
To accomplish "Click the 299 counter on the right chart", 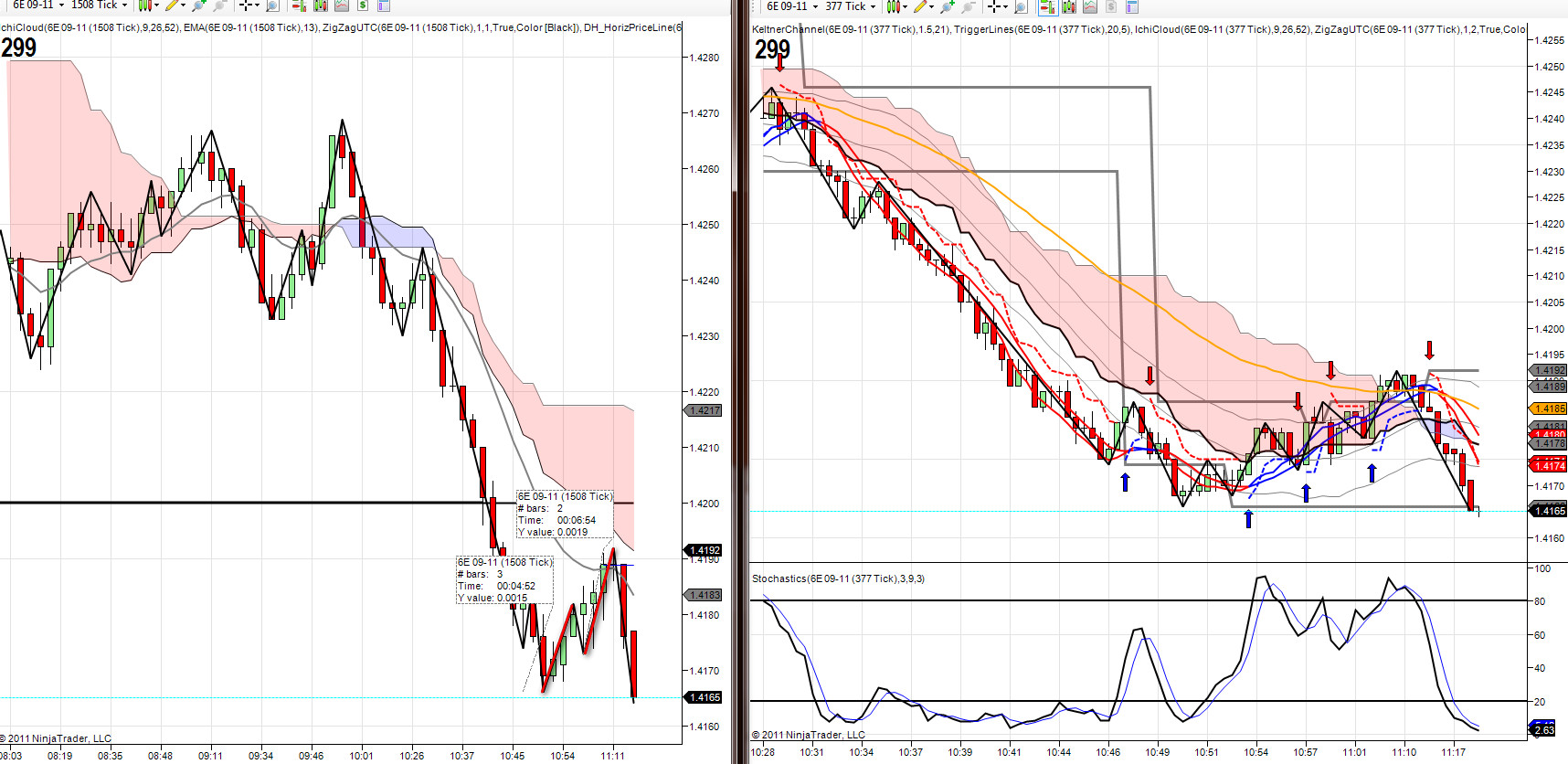I will (x=772, y=49).
